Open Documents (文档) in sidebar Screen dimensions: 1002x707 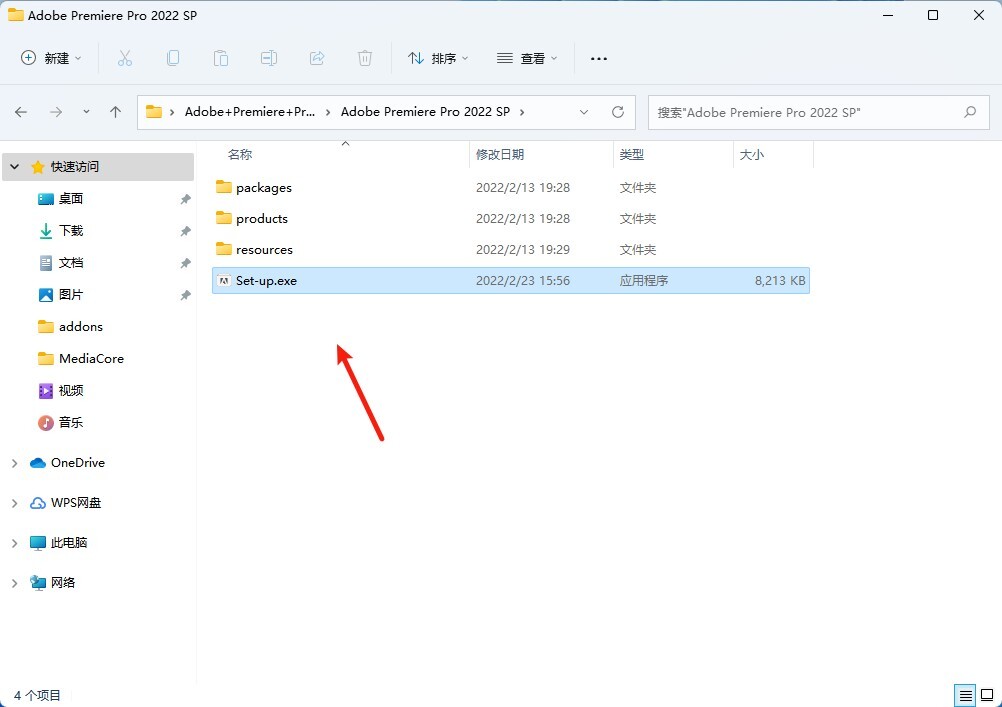click(71, 263)
